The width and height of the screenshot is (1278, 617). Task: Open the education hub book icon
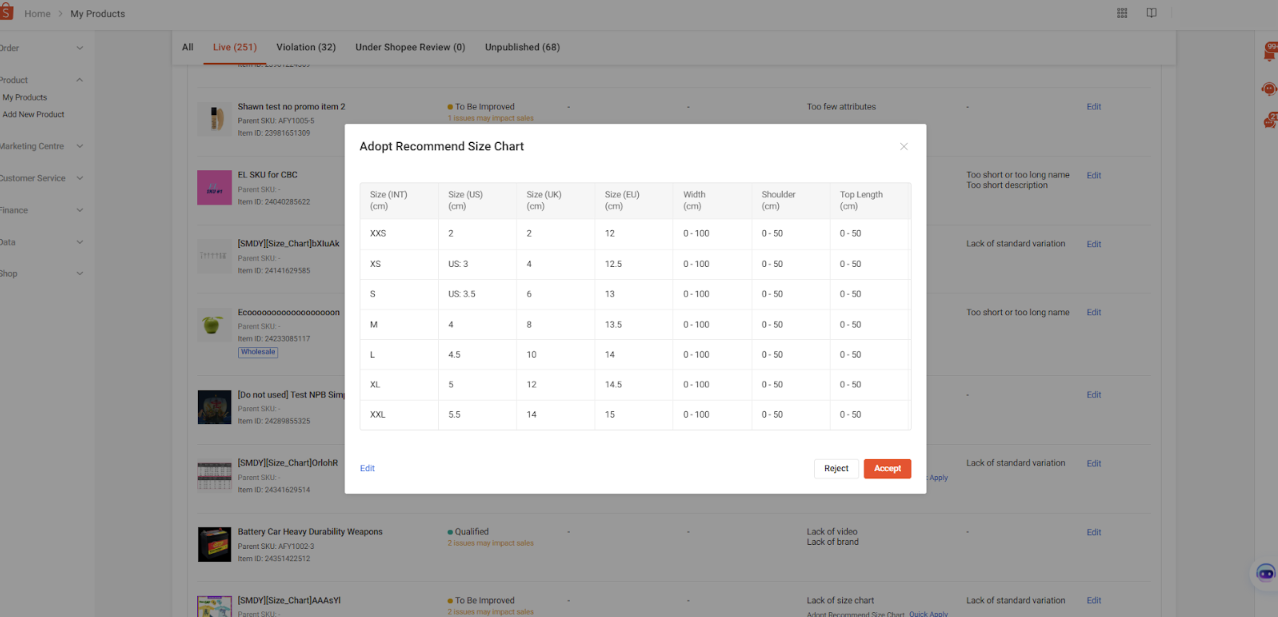click(1151, 13)
